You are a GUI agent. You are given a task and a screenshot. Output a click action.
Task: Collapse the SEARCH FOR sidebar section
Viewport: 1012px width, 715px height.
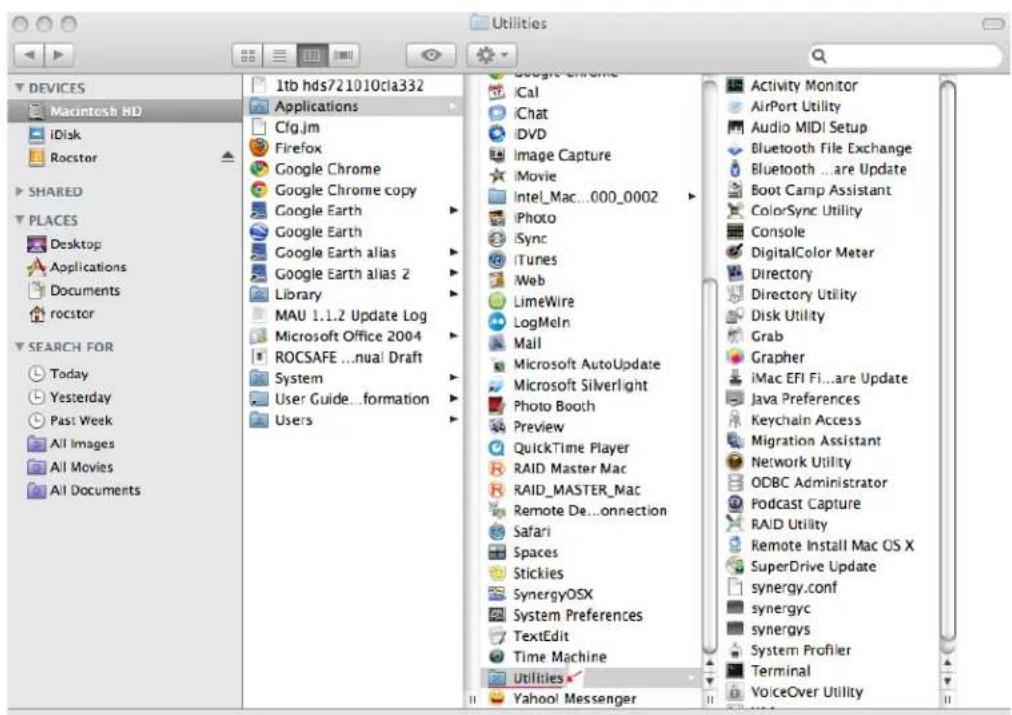point(19,347)
